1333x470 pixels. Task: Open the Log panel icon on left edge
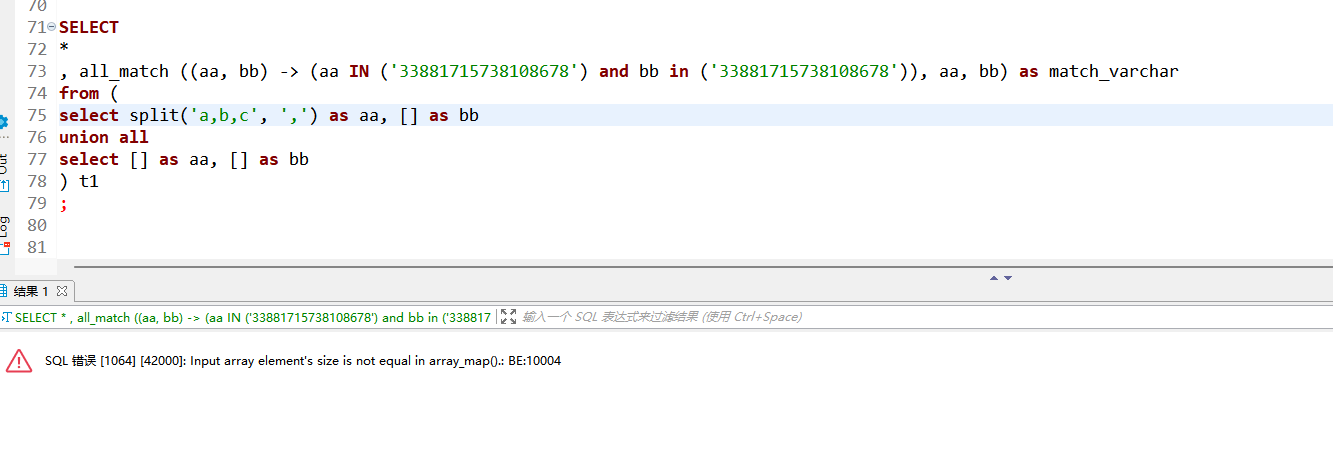click(x=4, y=232)
